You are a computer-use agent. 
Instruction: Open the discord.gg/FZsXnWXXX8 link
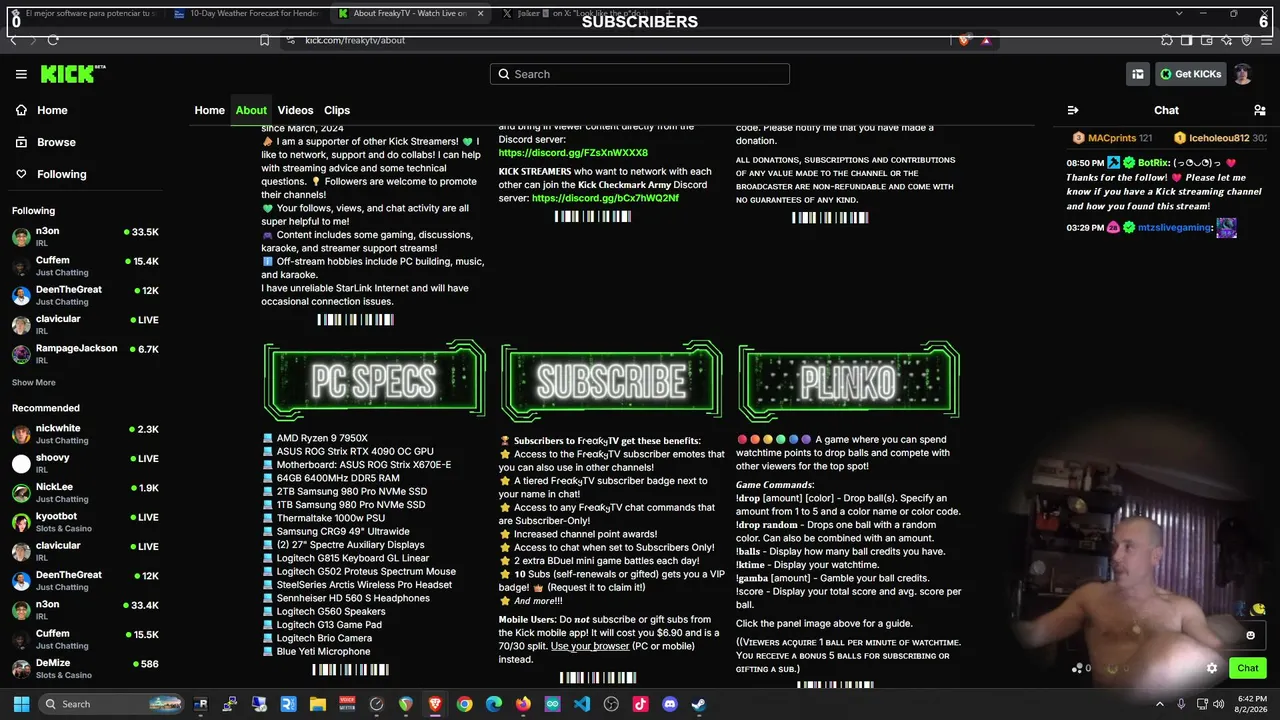pyautogui.click(x=573, y=153)
